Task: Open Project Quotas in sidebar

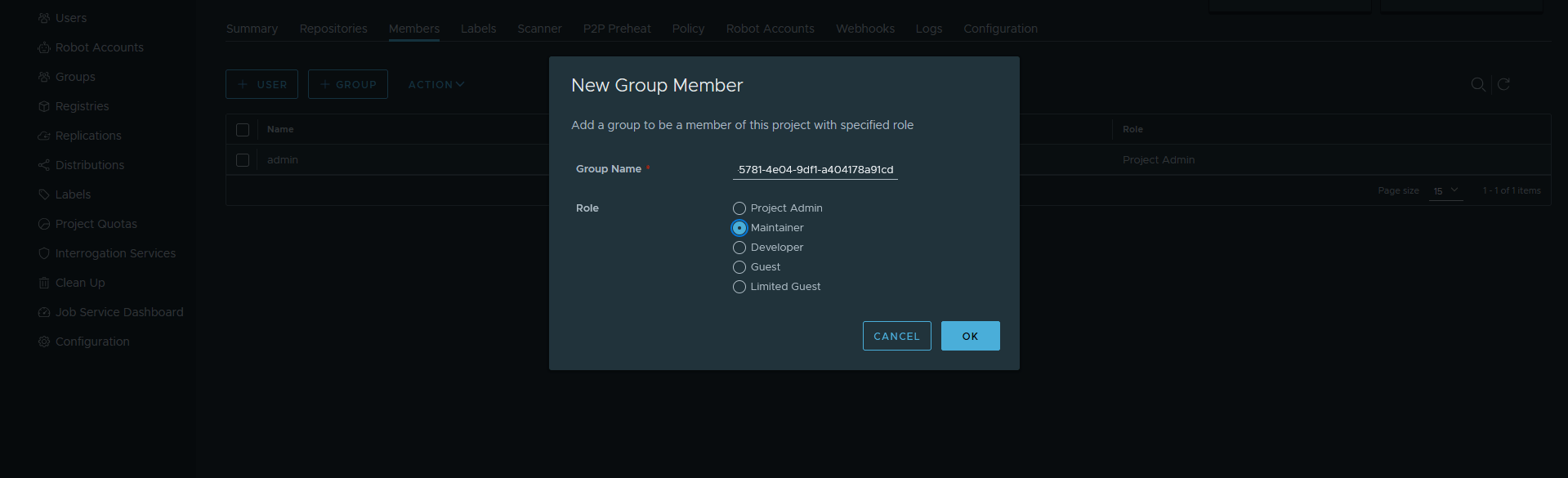Action: point(96,224)
